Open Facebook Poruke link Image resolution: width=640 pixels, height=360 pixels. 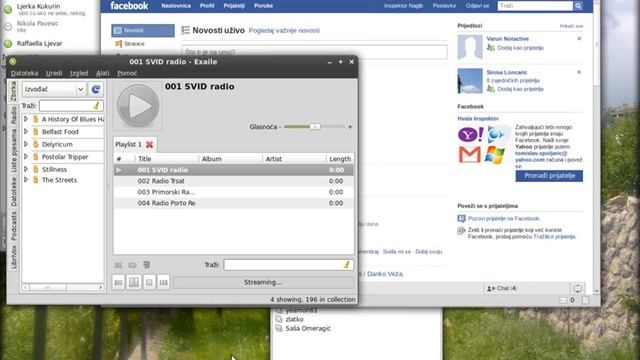263,6
